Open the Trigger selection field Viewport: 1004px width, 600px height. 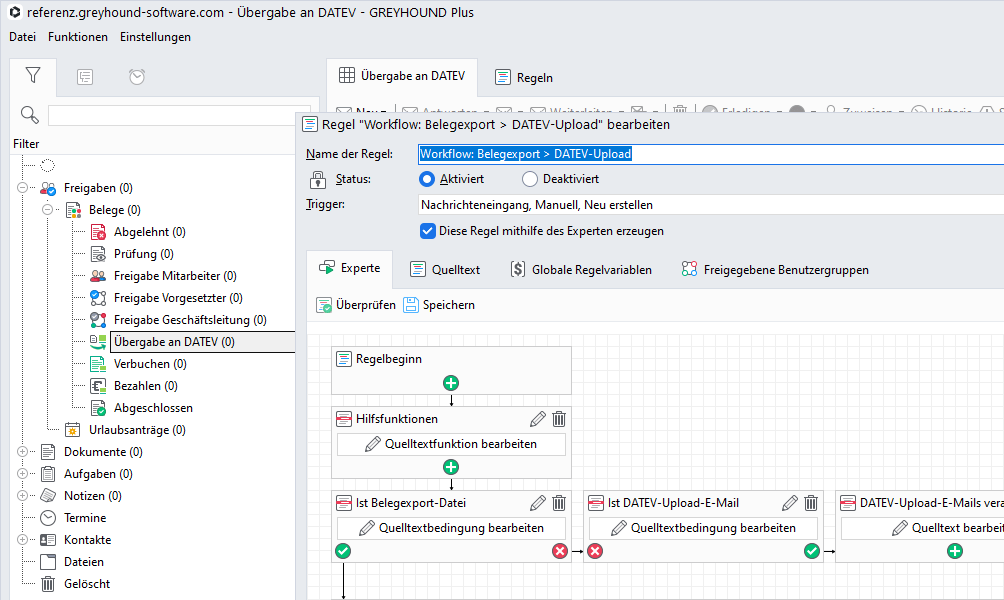[x=711, y=205]
